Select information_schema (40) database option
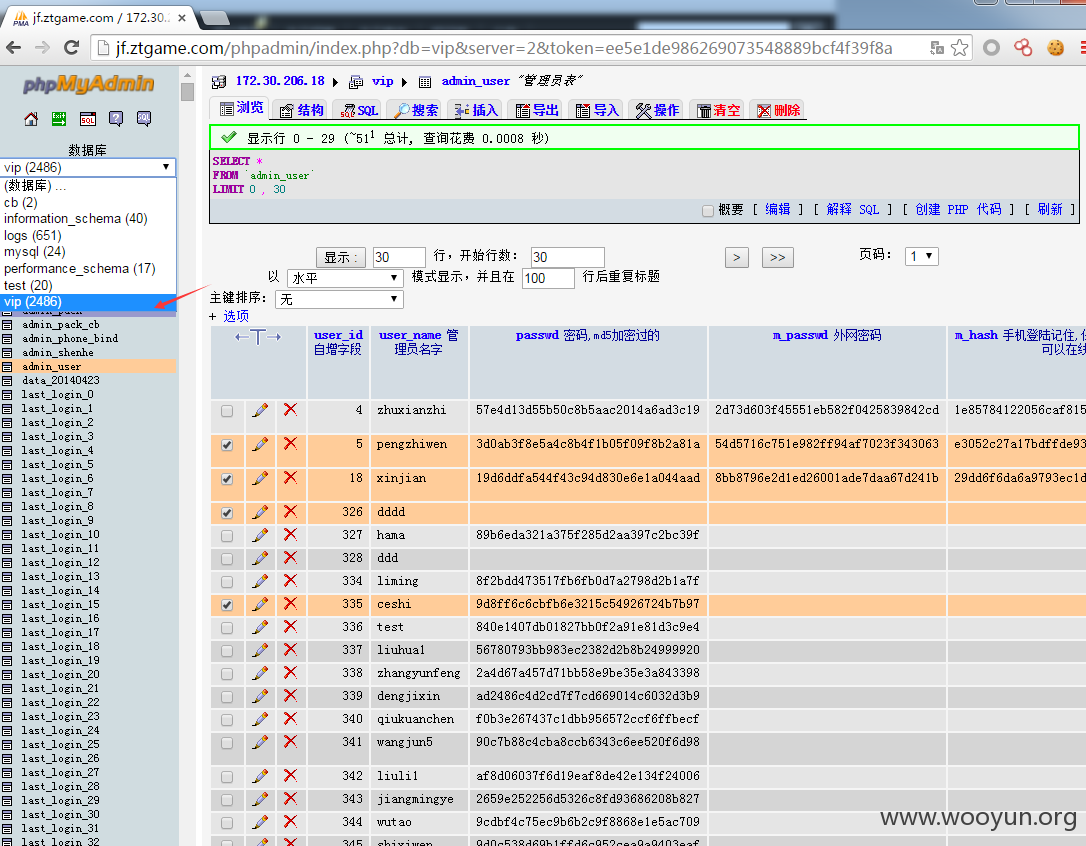The image size is (1086, 846). tap(75, 218)
